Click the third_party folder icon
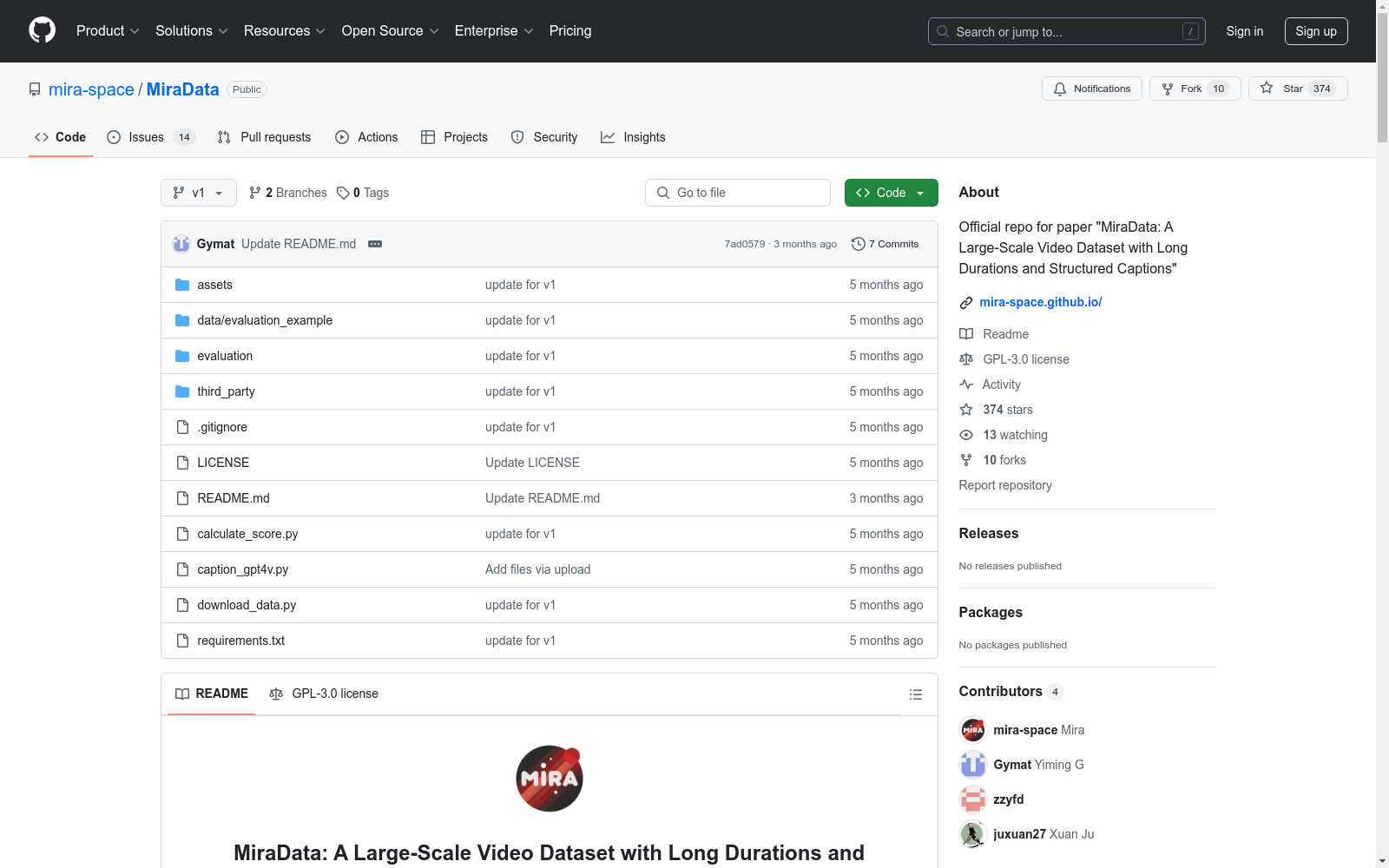This screenshot has width=1389, height=868. click(182, 391)
